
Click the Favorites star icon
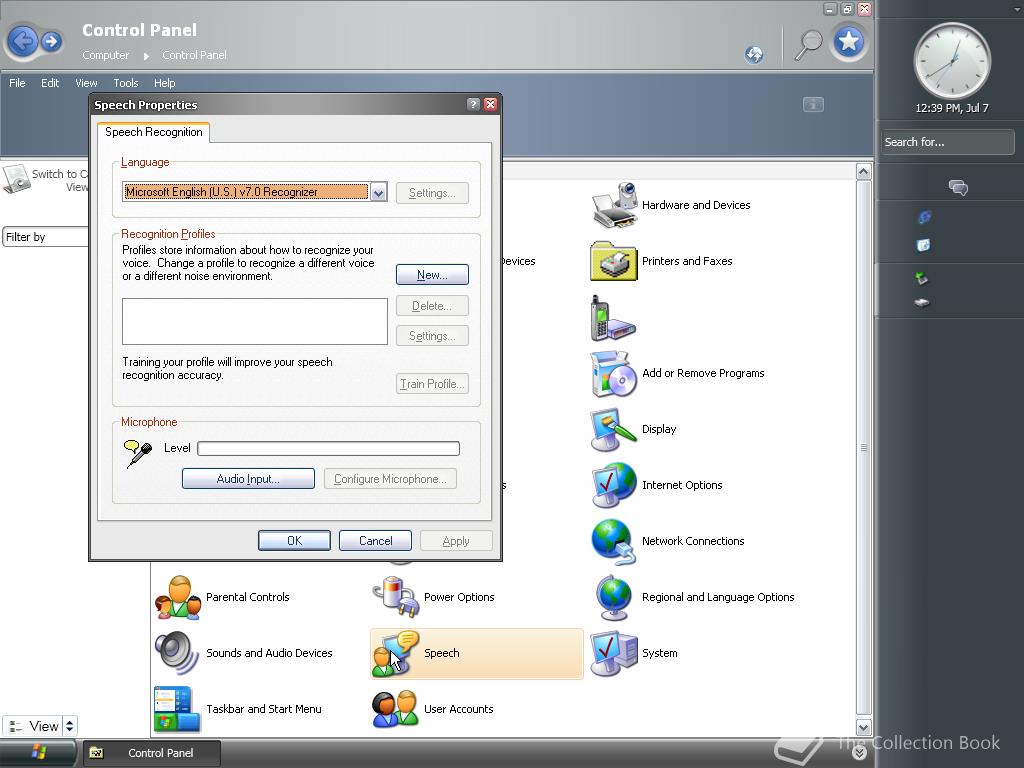[x=848, y=42]
